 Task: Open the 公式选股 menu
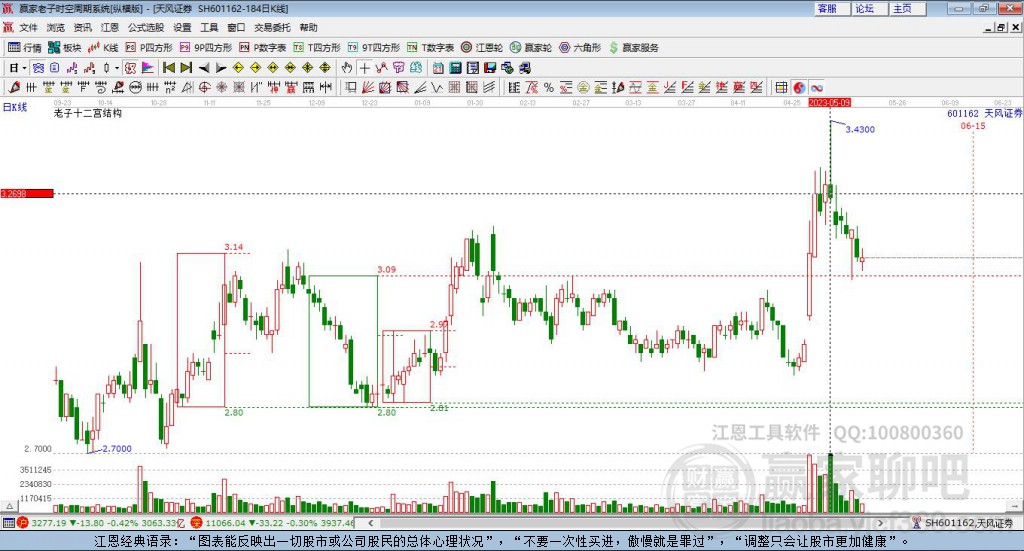point(146,27)
